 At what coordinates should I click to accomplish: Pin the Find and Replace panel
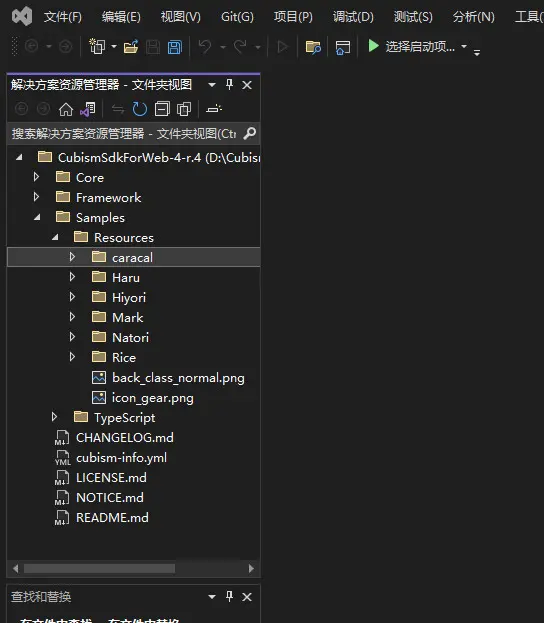coord(229,596)
